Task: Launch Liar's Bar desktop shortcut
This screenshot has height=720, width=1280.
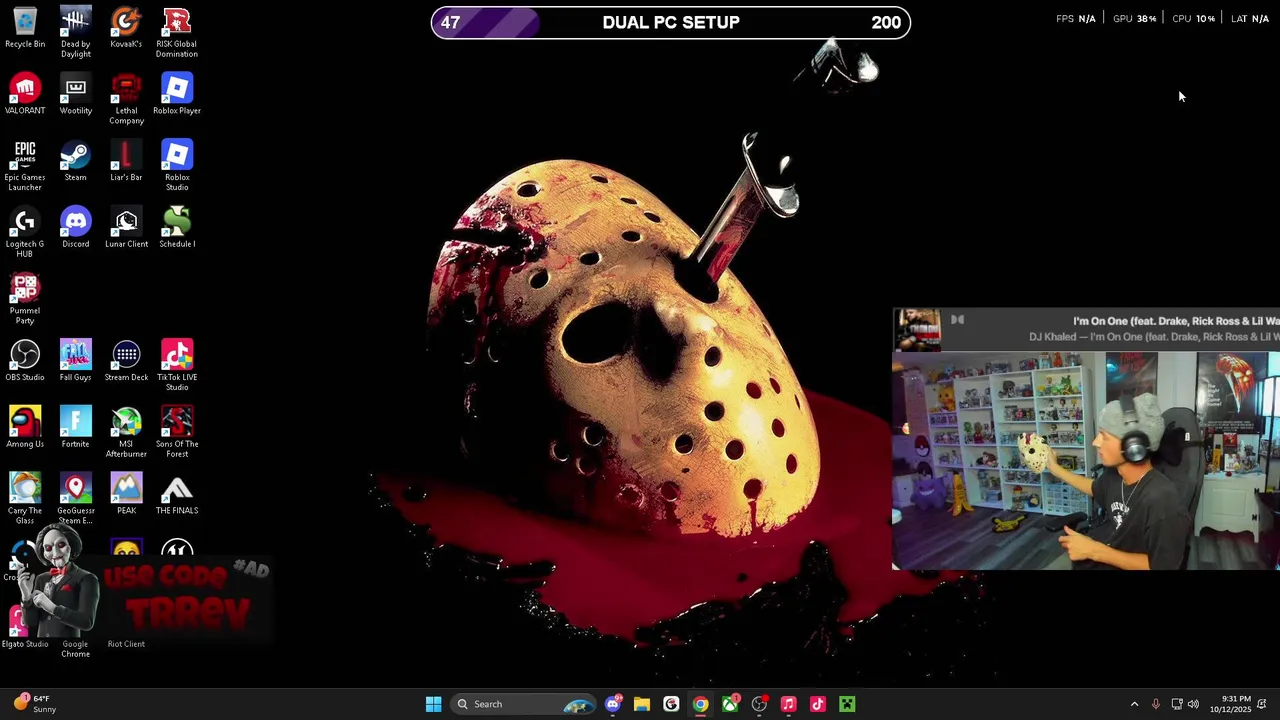Action: pyautogui.click(x=126, y=161)
